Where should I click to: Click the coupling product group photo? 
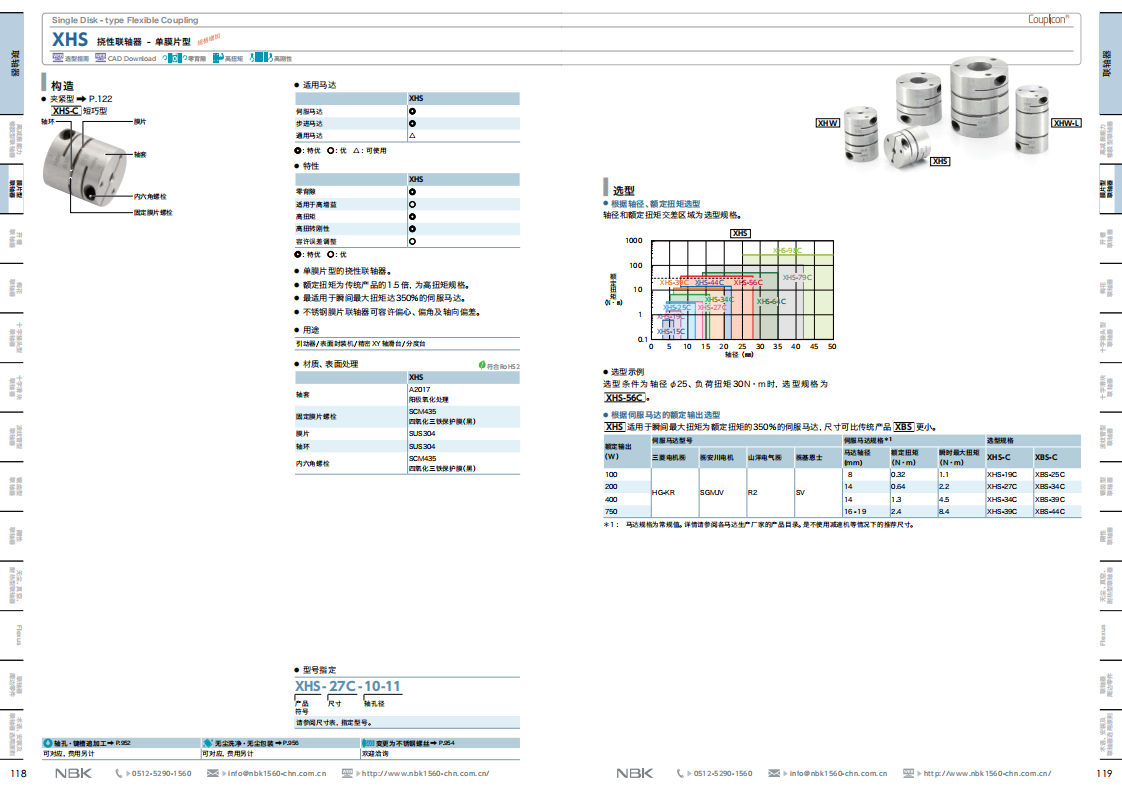point(946,111)
